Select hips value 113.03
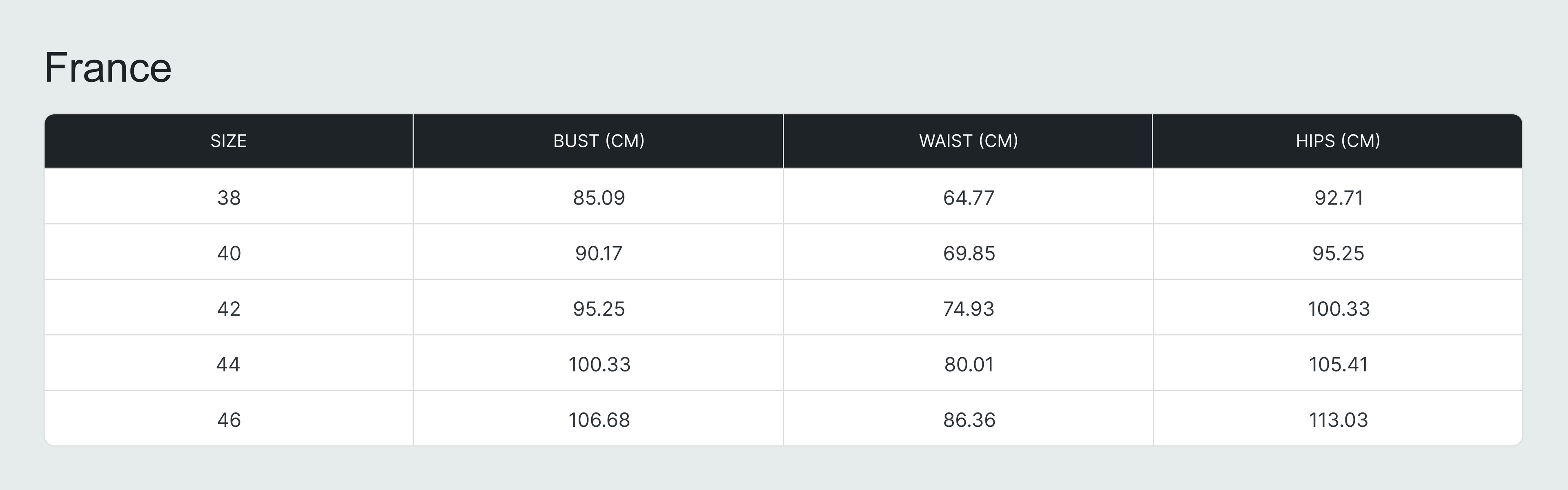Screen dimensions: 1568x490 click(x=1339, y=419)
